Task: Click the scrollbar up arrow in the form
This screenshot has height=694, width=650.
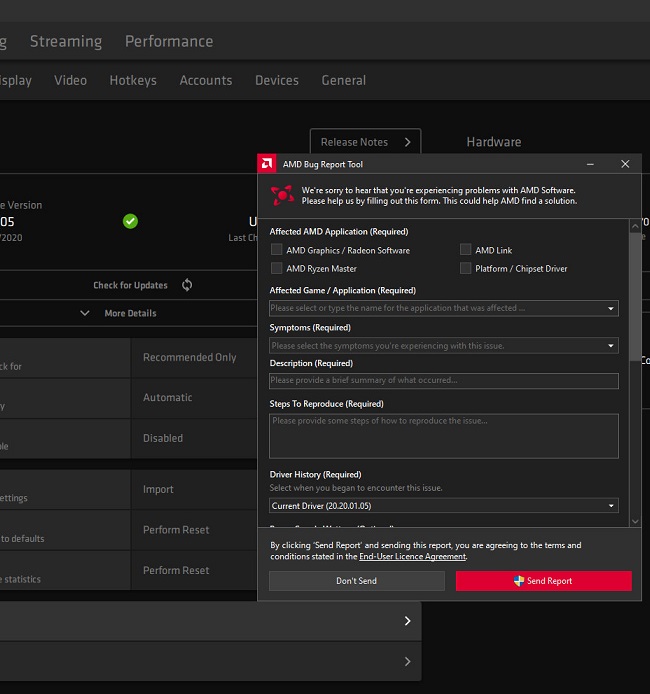Action: click(x=635, y=226)
